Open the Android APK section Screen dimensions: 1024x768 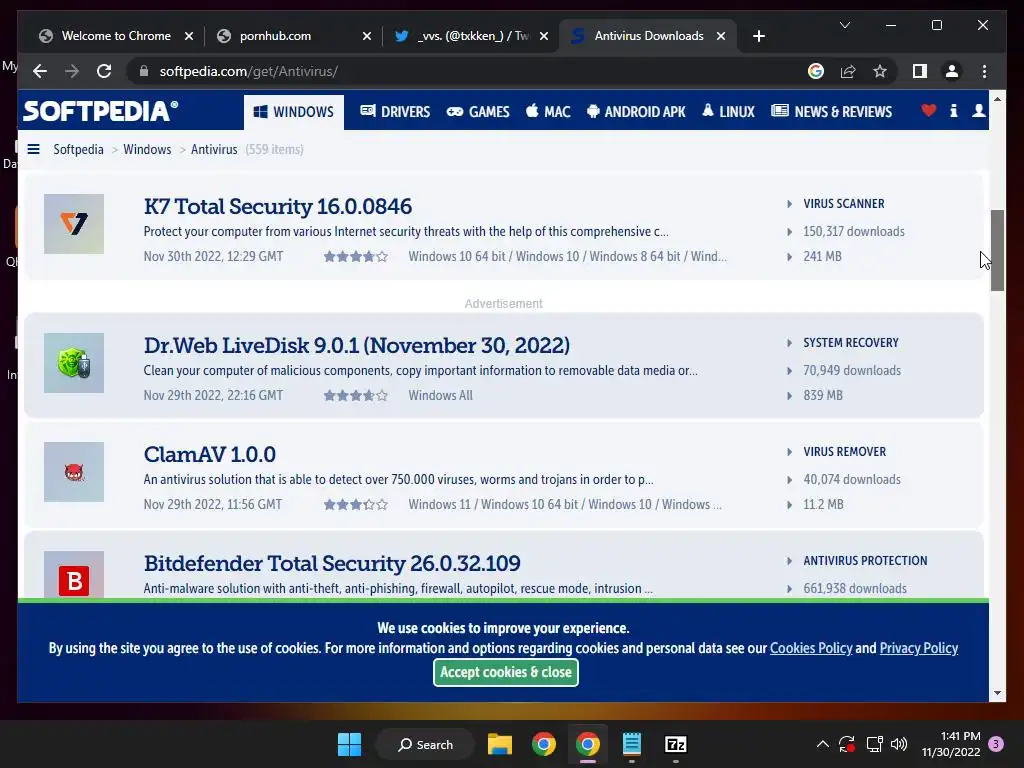click(636, 112)
